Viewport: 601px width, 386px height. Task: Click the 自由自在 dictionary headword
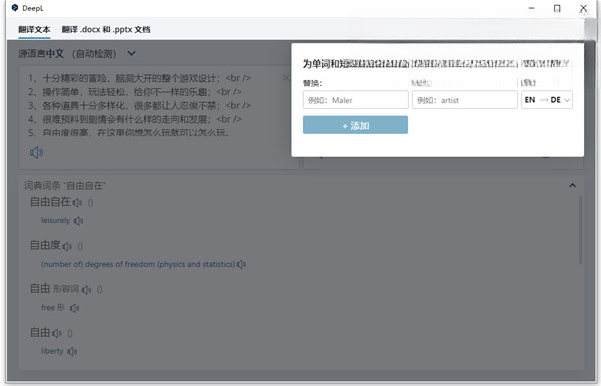pyautogui.click(x=51, y=202)
